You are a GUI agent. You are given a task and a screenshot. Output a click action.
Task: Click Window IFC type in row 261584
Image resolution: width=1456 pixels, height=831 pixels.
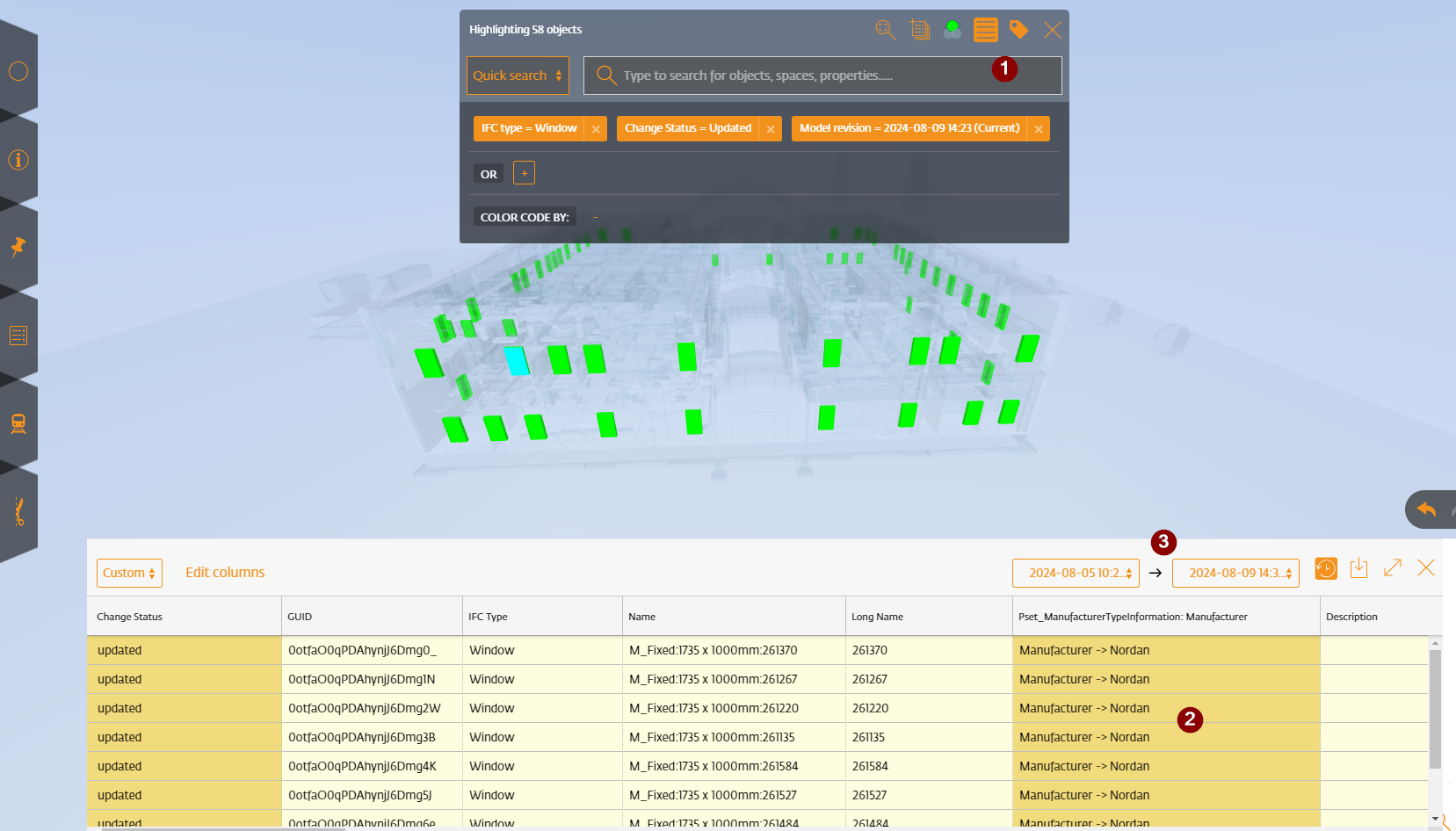pos(542,766)
